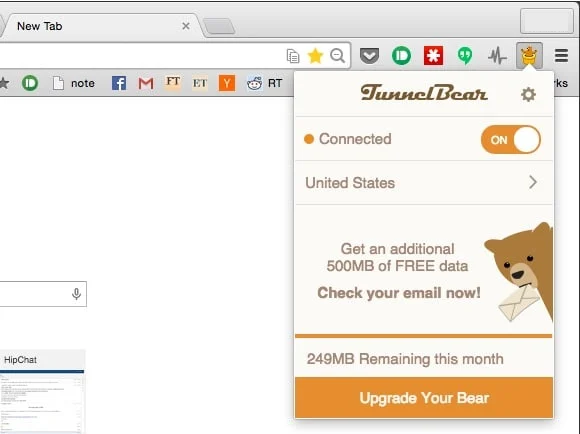
Task: Click the new tab button
Action: tap(219, 26)
